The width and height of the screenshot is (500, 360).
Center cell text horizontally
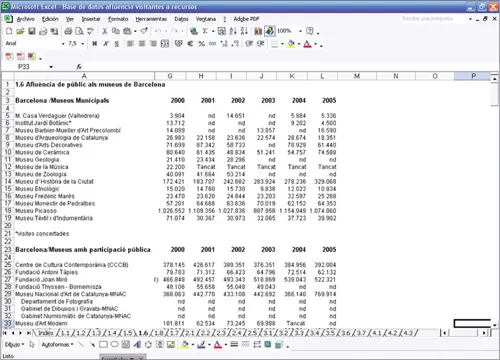142,44
